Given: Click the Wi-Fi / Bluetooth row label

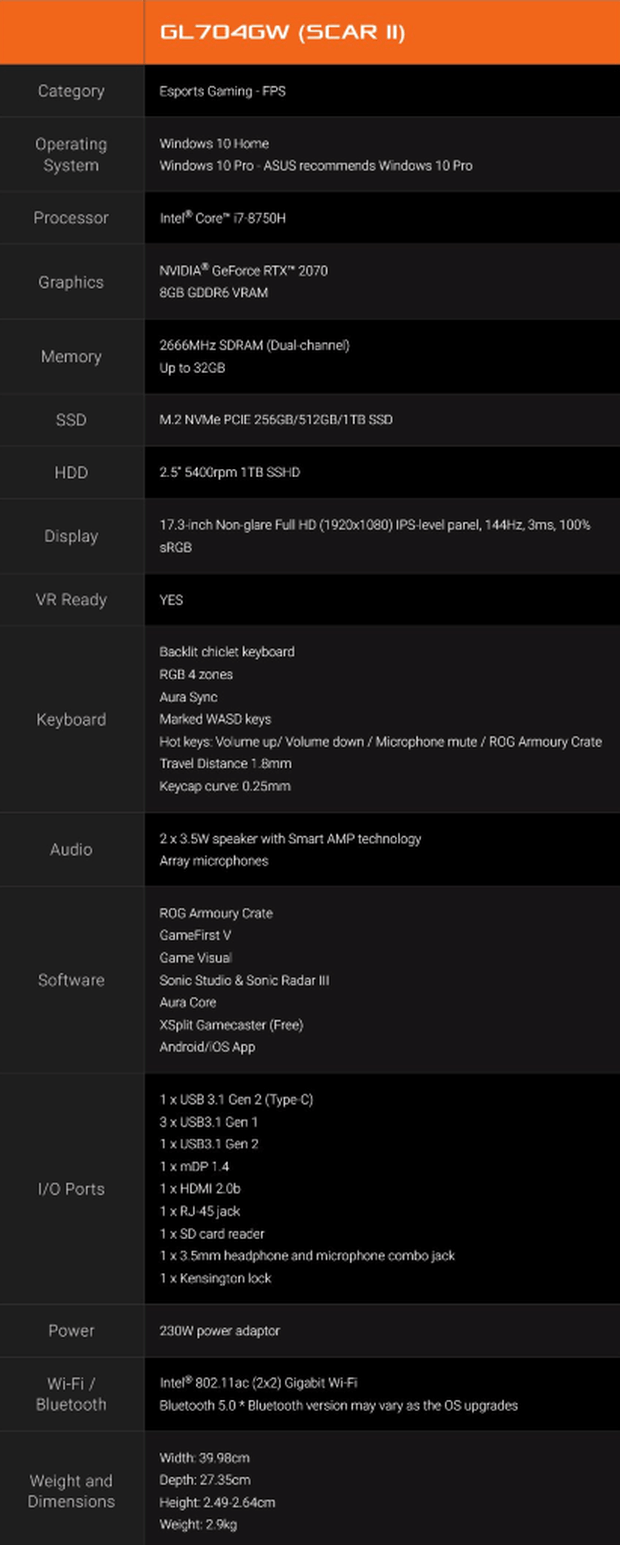Looking at the screenshot, I should tap(71, 1394).
